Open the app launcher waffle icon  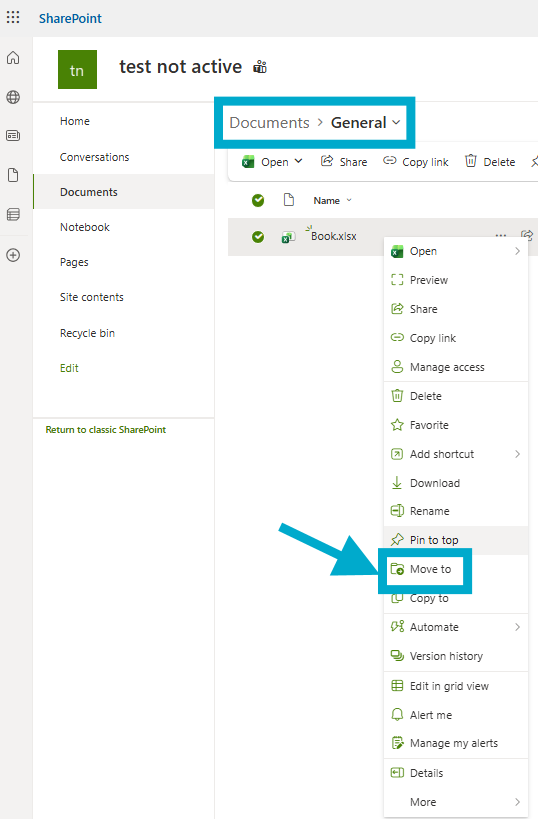tap(13, 17)
